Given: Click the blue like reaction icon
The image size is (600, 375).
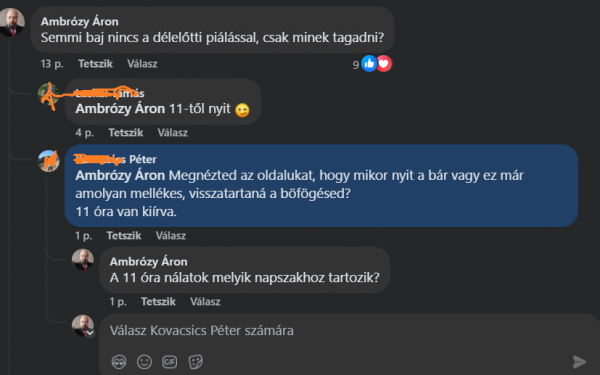Looking at the screenshot, I should pos(369,64).
